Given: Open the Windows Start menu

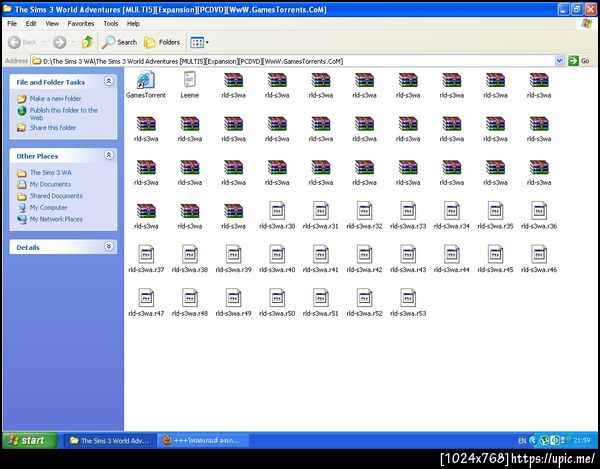Looking at the screenshot, I should click(30, 440).
